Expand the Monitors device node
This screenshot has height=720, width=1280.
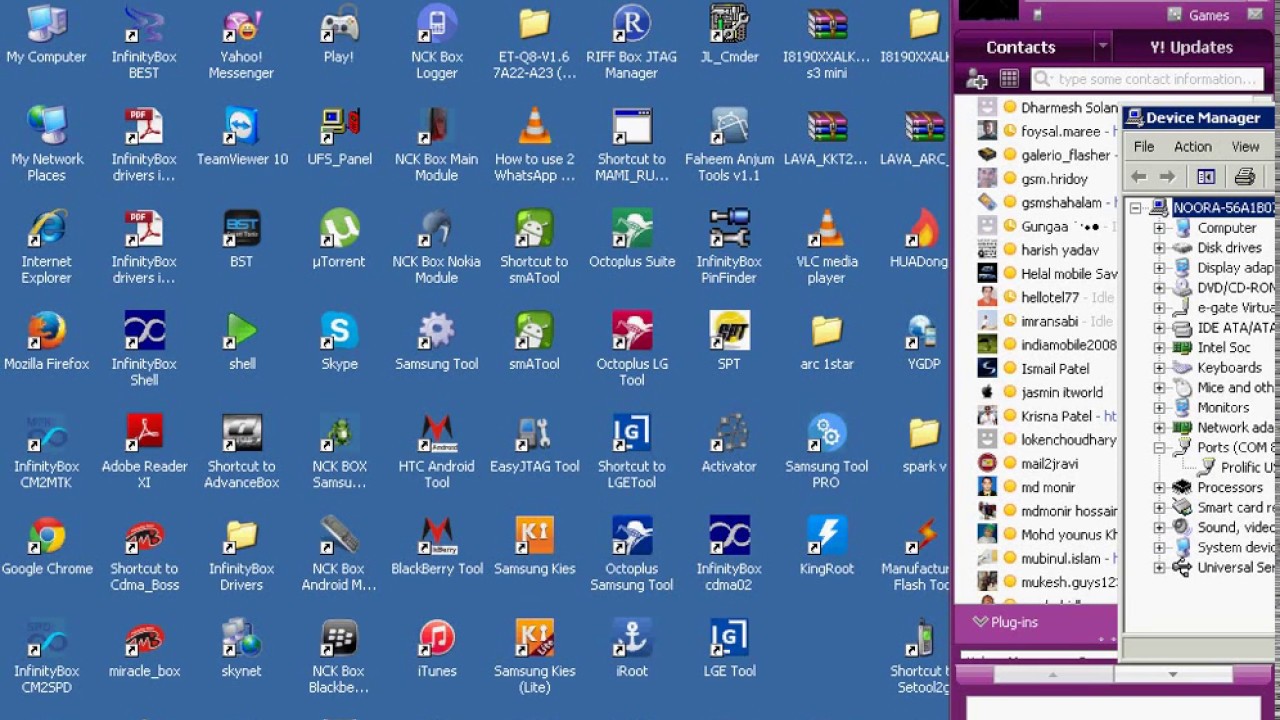[x=1159, y=408]
